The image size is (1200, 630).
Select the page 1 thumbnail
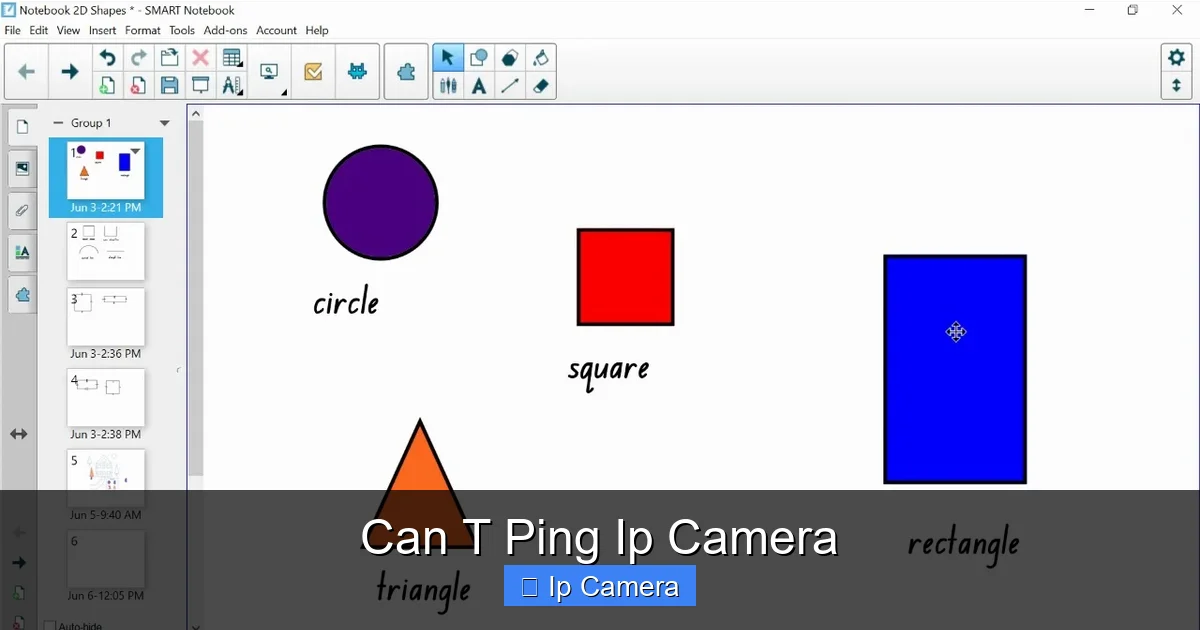(106, 171)
